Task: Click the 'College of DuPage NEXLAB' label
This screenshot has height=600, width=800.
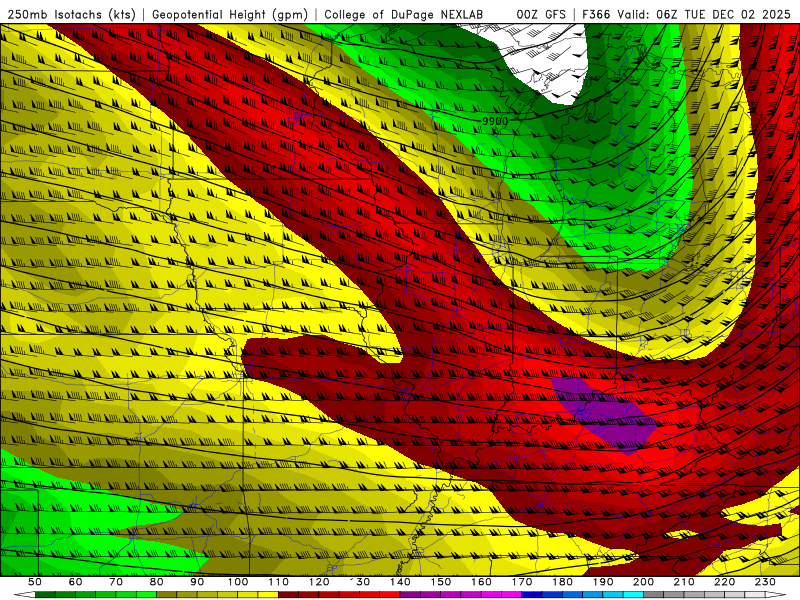Action: tap(404, 14)
